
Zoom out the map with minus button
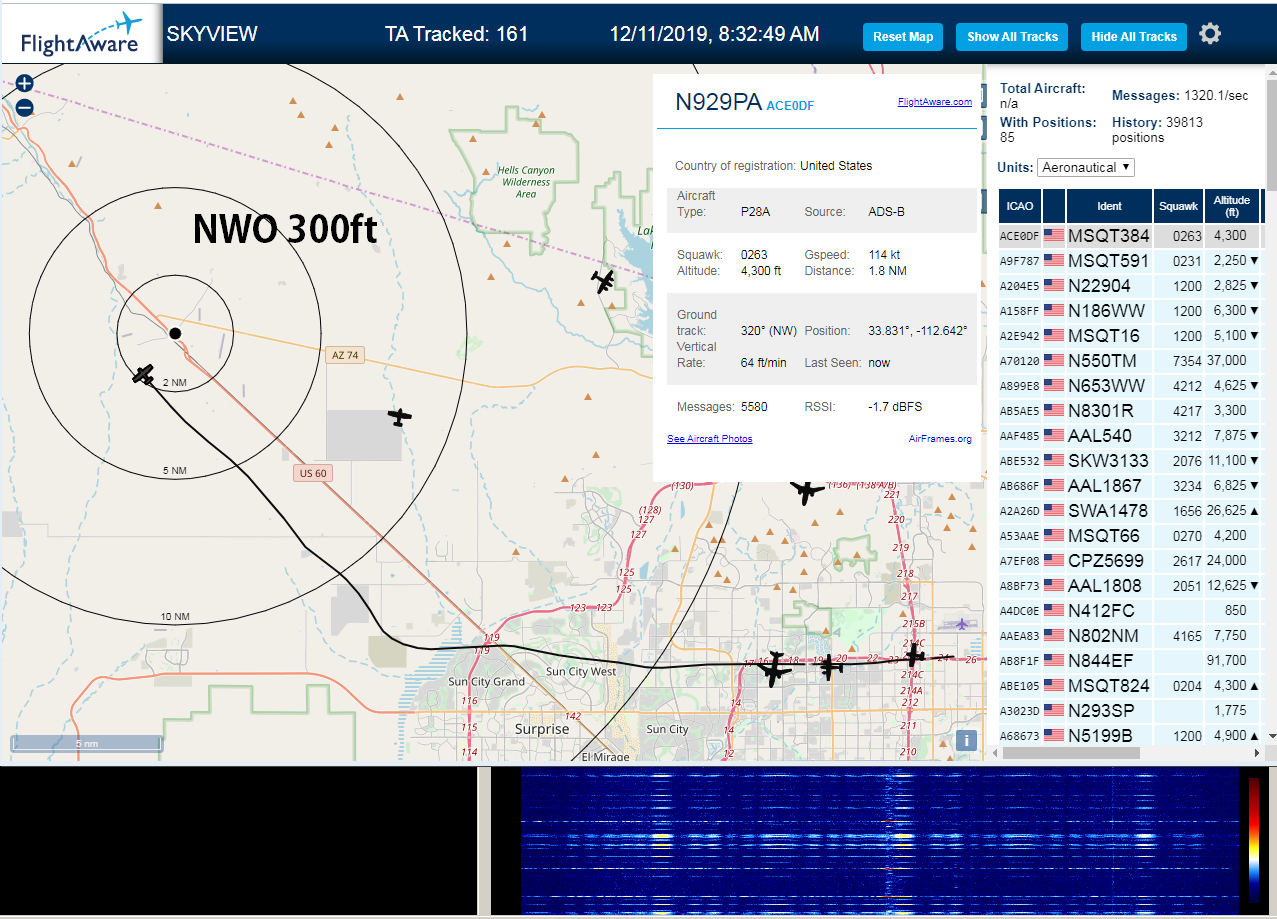click(x=25, y=107)
